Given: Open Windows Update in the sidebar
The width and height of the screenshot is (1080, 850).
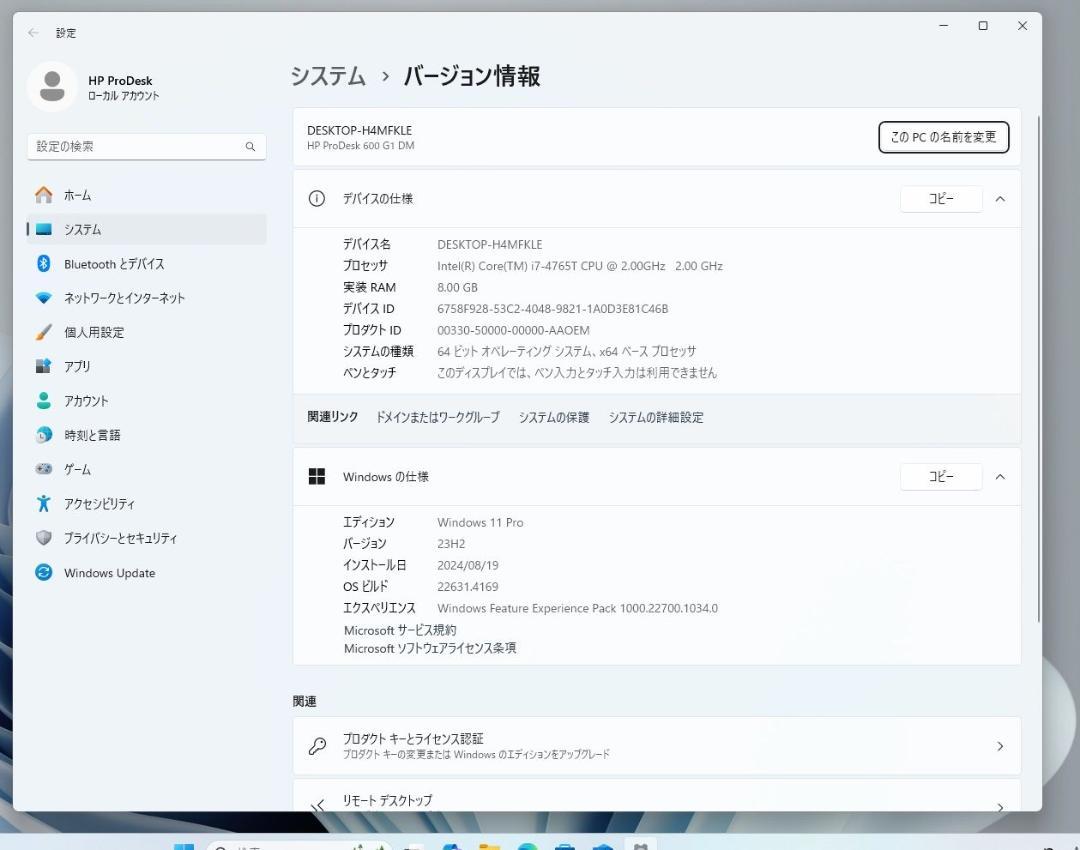Looking at the screenshot, I should [x=146, y=572].
